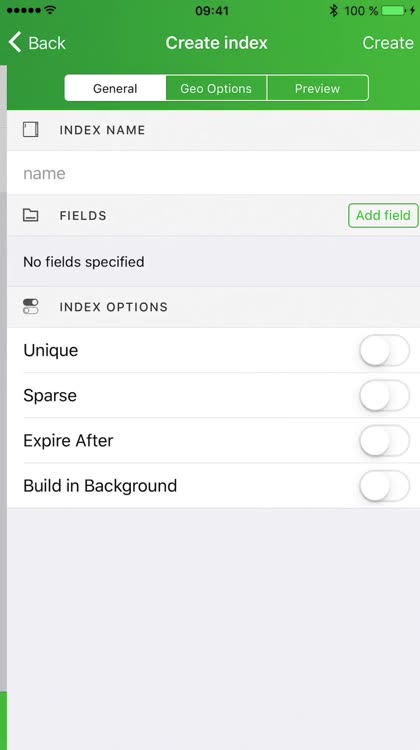
Task: Tap the Bluetooth status icon
Action: click(333, 10)
